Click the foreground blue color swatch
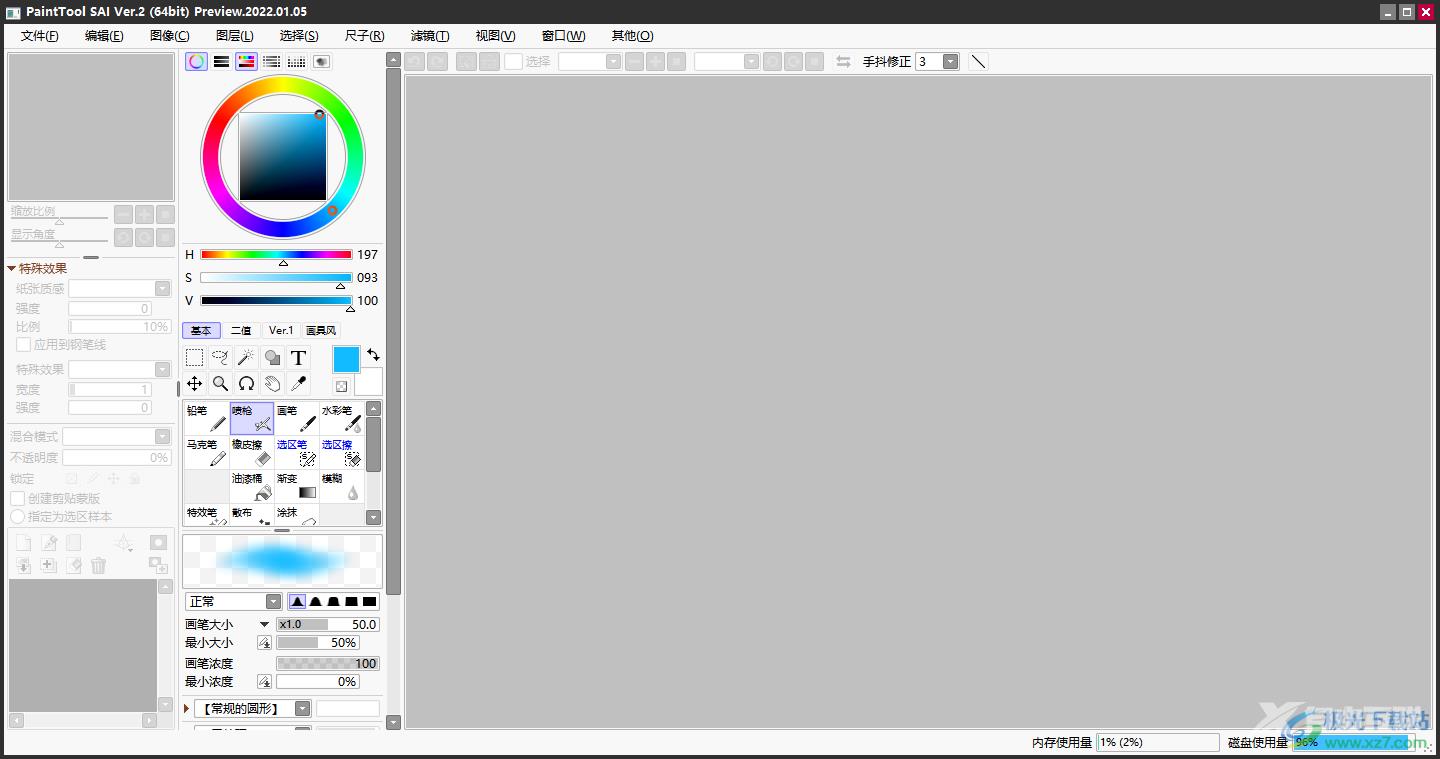The image size is (1440, 759). coord(346,360)
